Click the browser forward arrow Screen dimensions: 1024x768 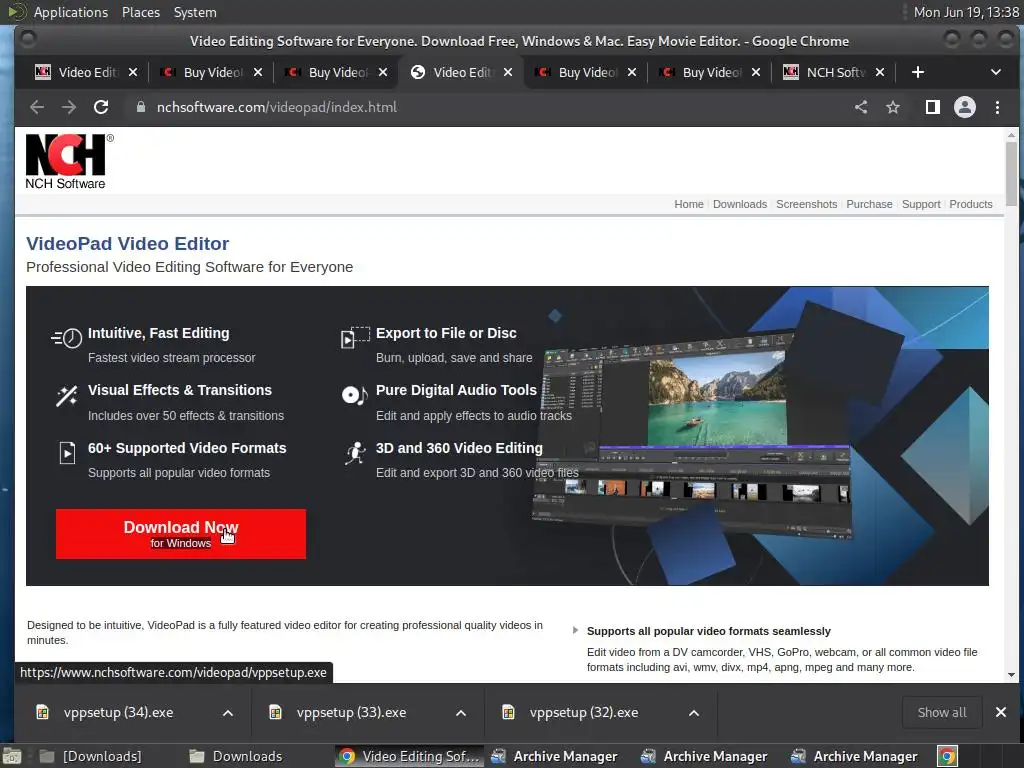(x=69, y=107)
